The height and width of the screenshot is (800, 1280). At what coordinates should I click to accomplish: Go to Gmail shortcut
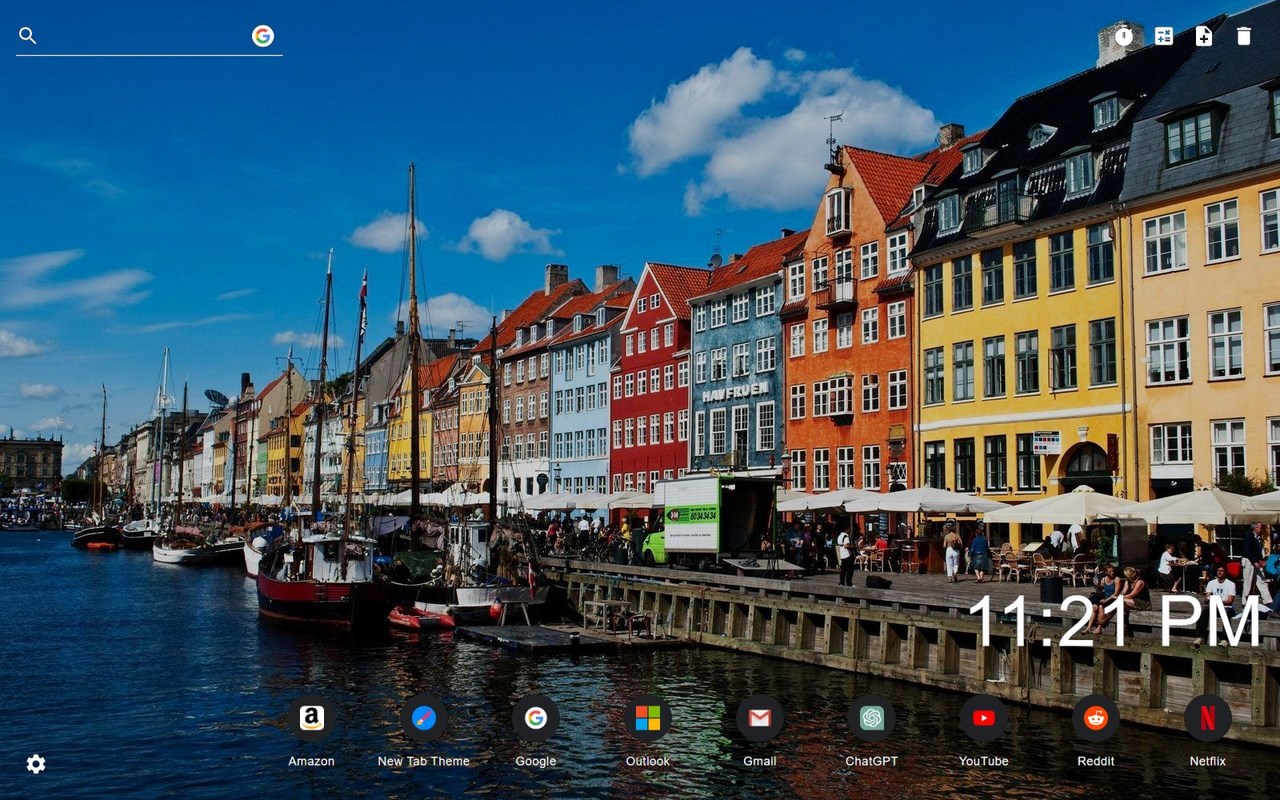(760, 718)
